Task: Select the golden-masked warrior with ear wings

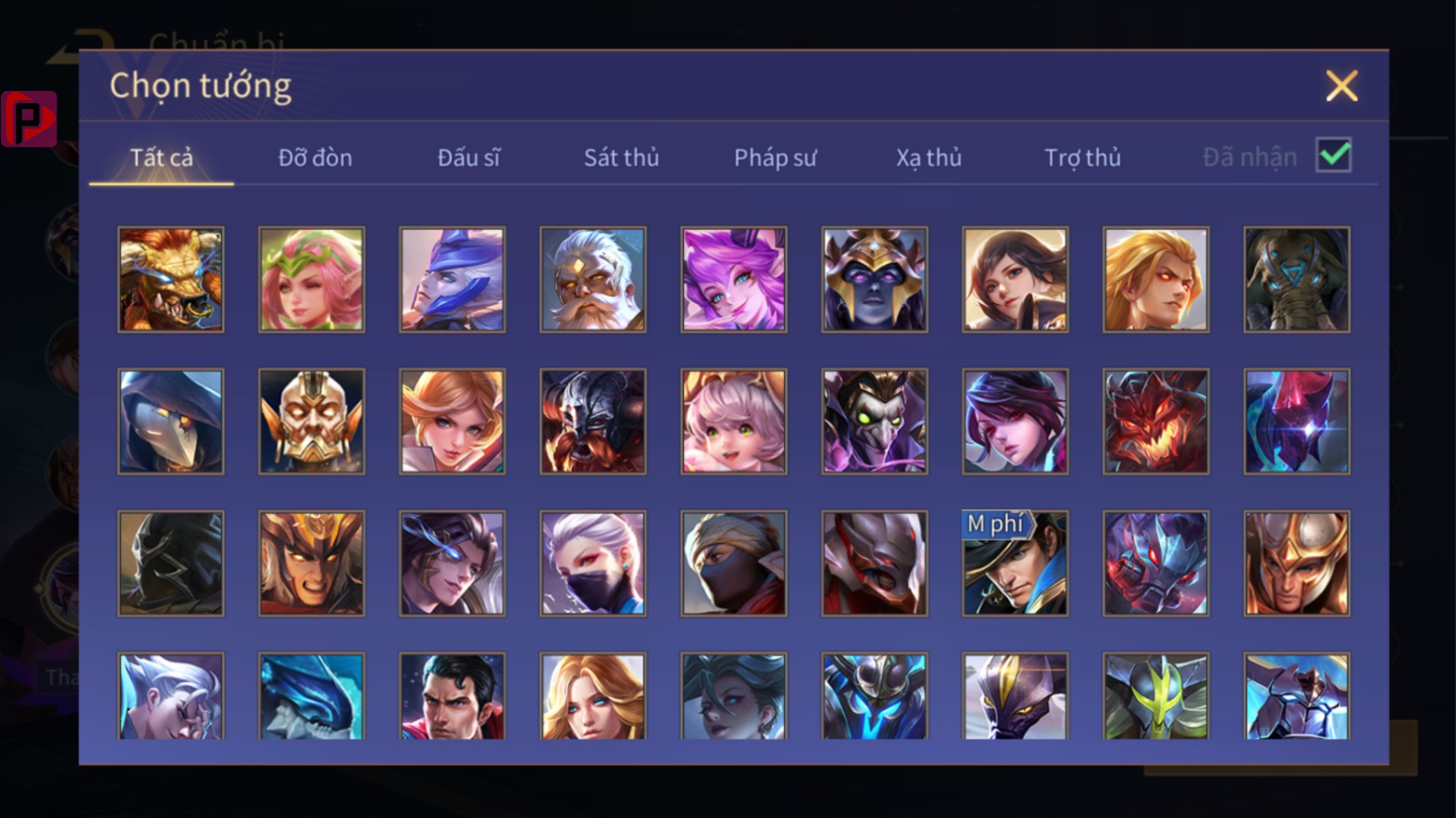Action: (x=312, y=422)
